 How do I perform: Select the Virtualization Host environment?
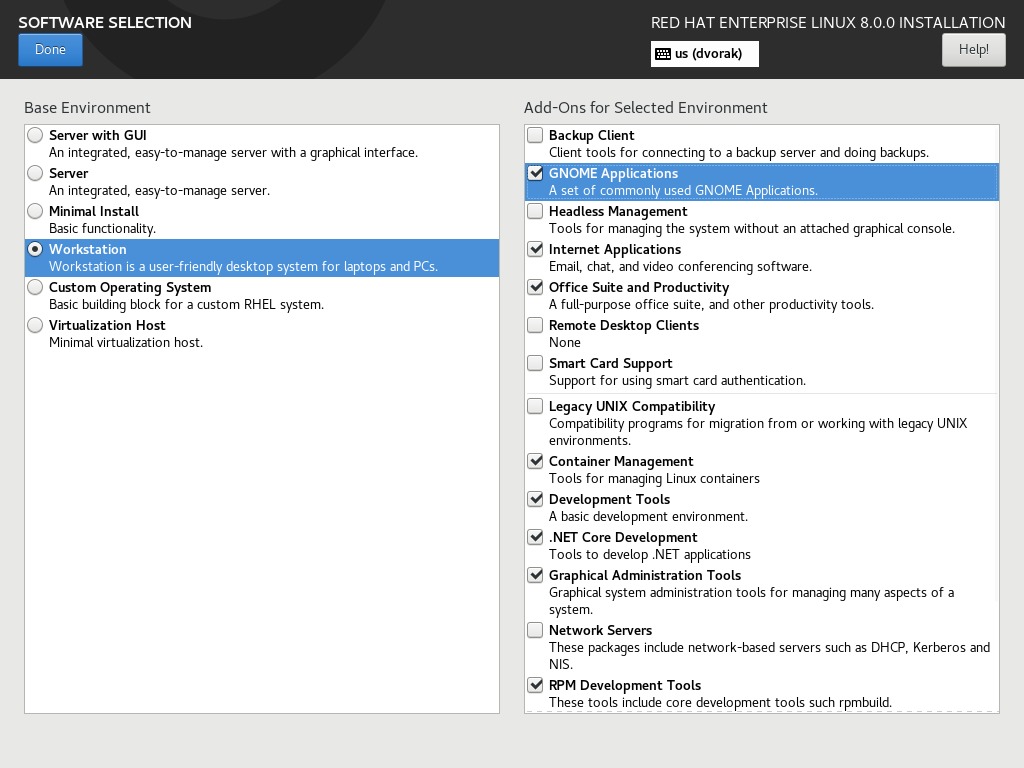click(x=35, y=325)
